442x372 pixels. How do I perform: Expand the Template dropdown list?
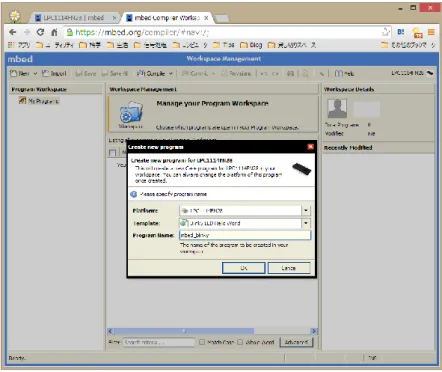point(306,223)
